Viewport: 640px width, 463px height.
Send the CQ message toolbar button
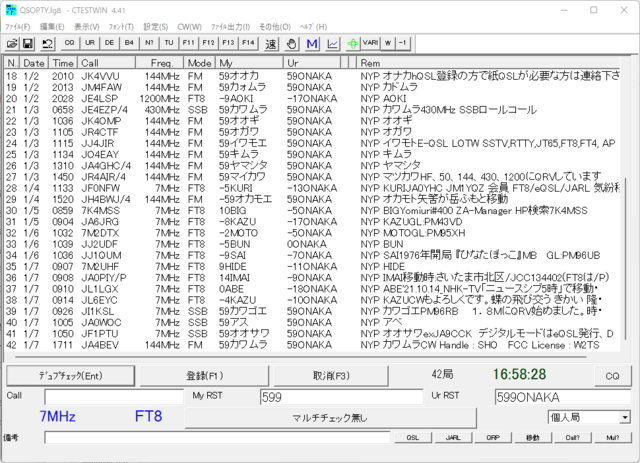[x=70, y=43]
